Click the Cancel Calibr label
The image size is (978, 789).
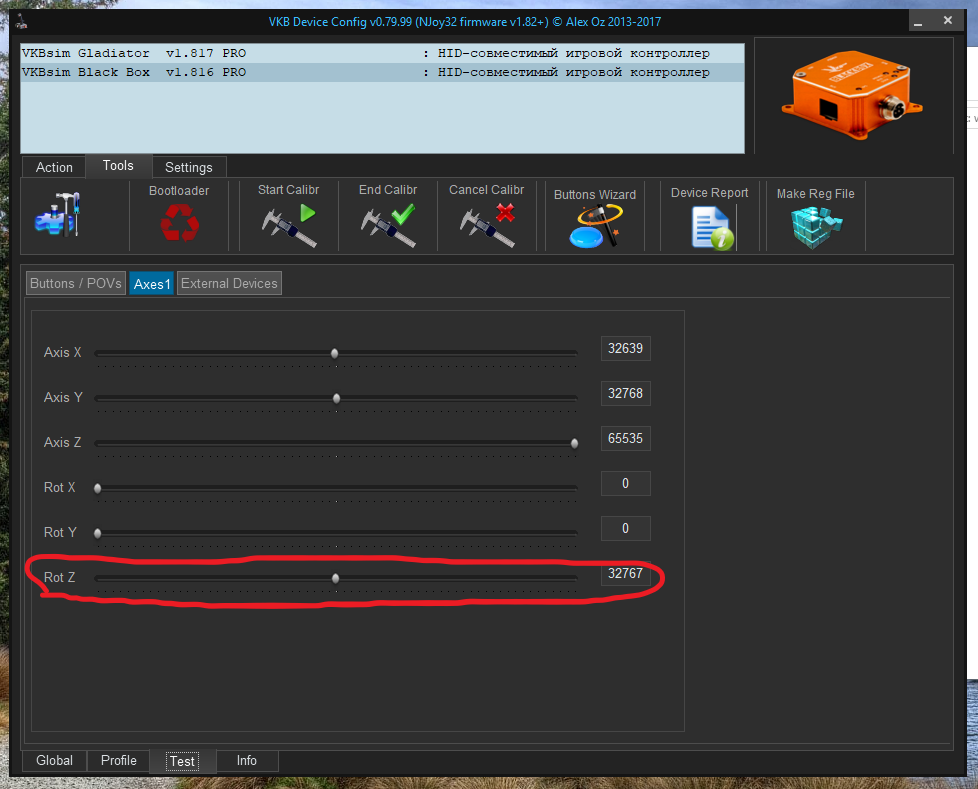pos(487,190)
